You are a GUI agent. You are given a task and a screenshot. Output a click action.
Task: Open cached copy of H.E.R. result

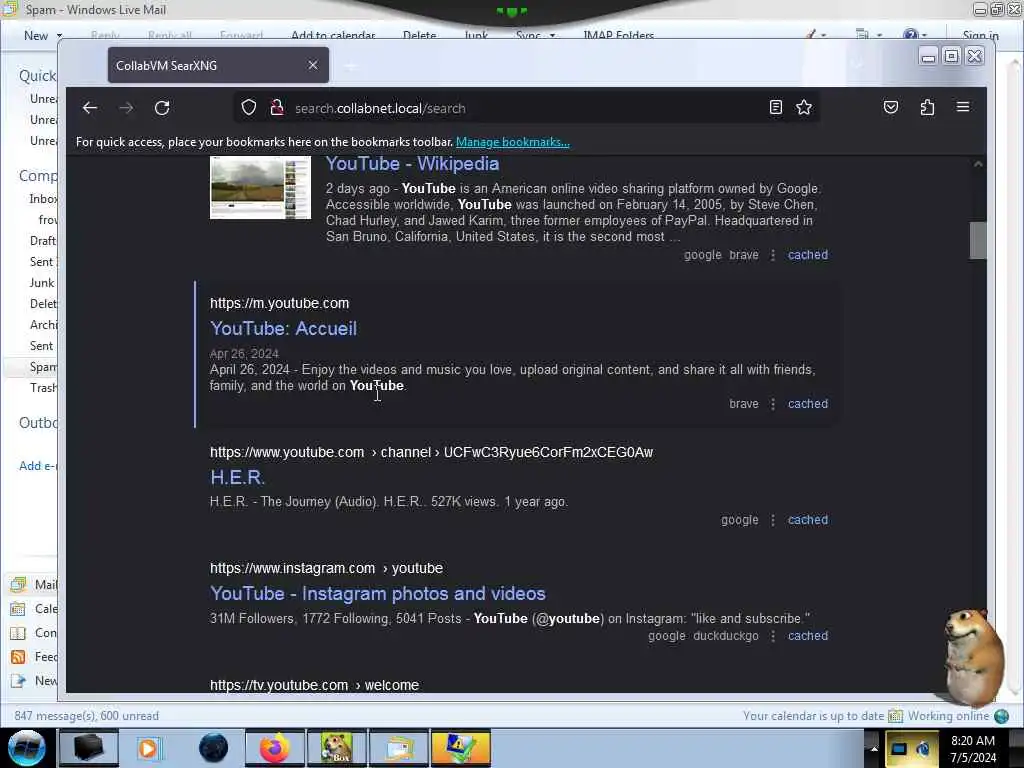(x=808, y=520)
